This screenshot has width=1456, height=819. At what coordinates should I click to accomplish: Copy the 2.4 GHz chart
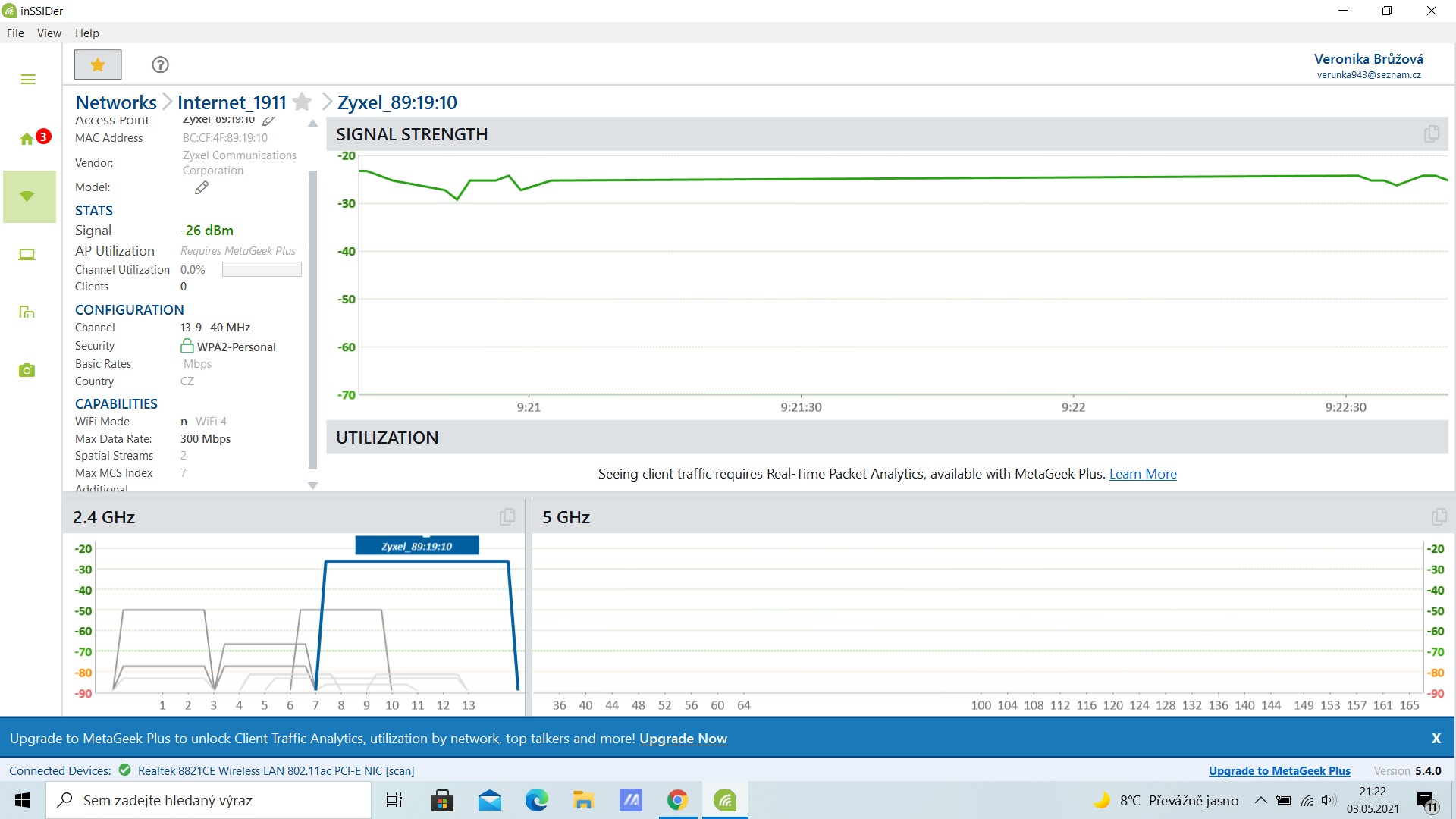[x=507, y=517]
